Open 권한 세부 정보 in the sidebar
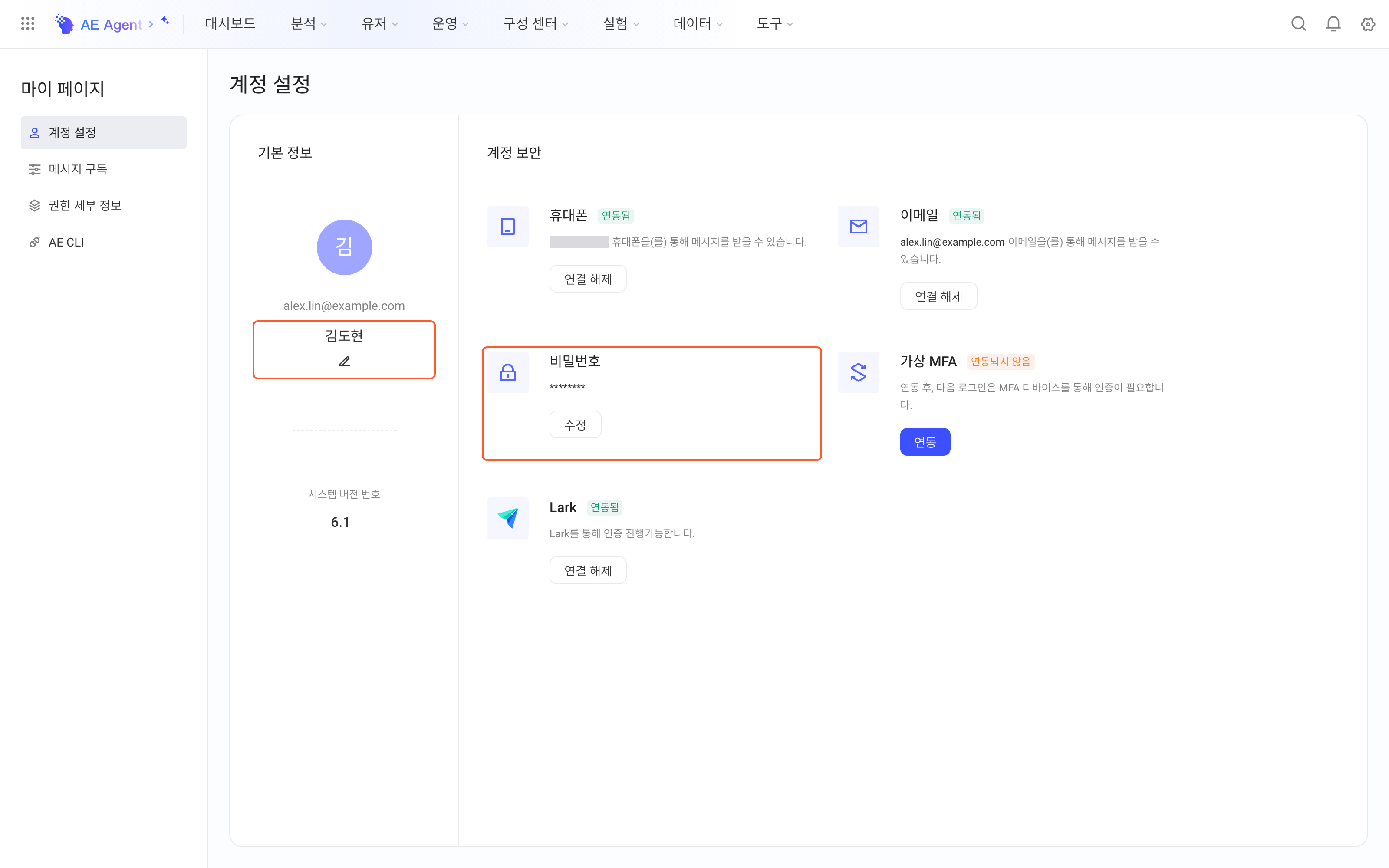The height and width of the screenshot is (868, 1389). point(104,206)
